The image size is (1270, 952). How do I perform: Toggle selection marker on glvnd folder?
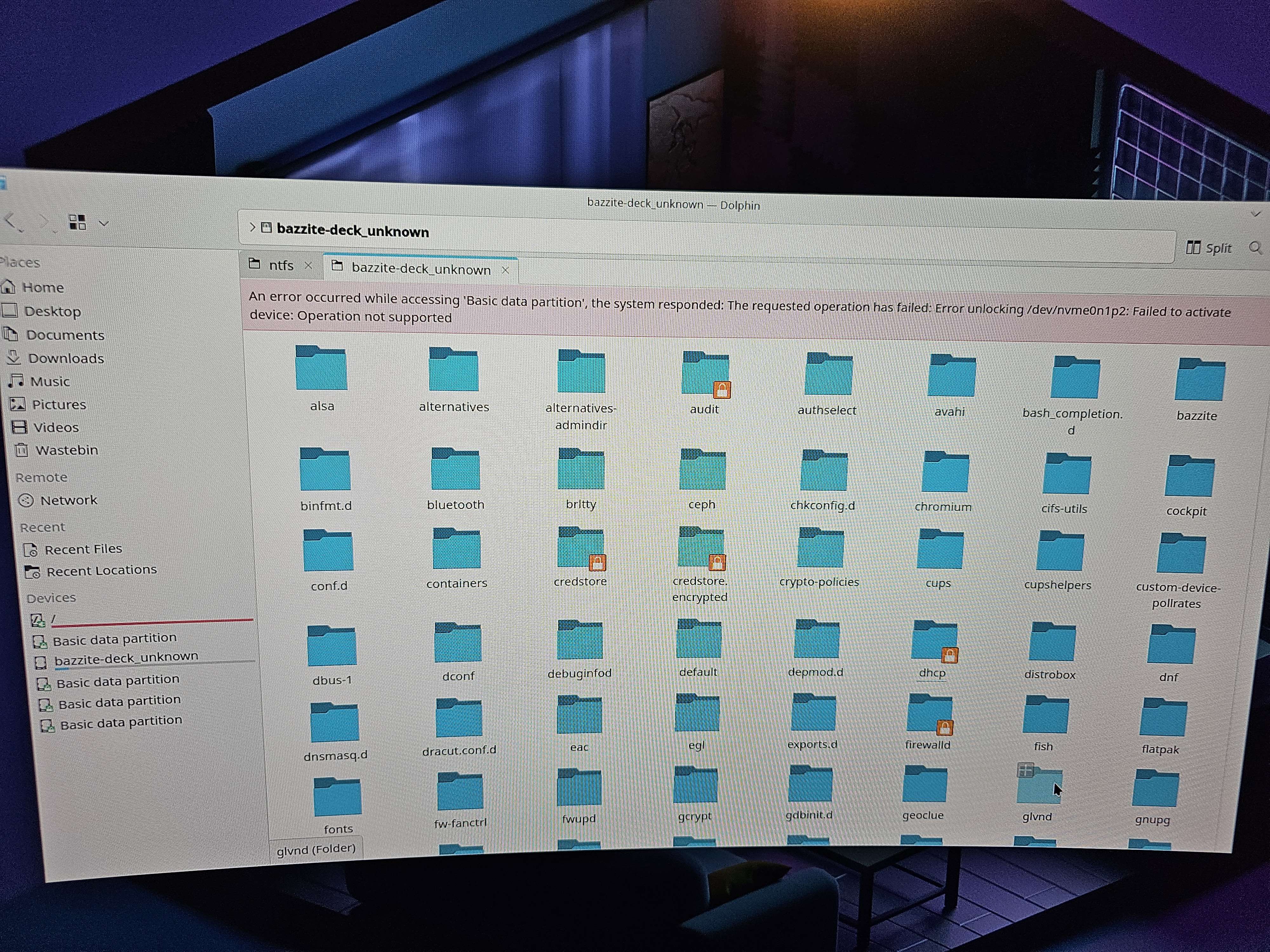(1025, 770)
